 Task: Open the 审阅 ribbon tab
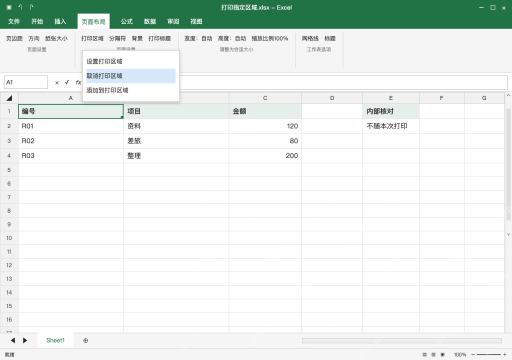(173, 22)
